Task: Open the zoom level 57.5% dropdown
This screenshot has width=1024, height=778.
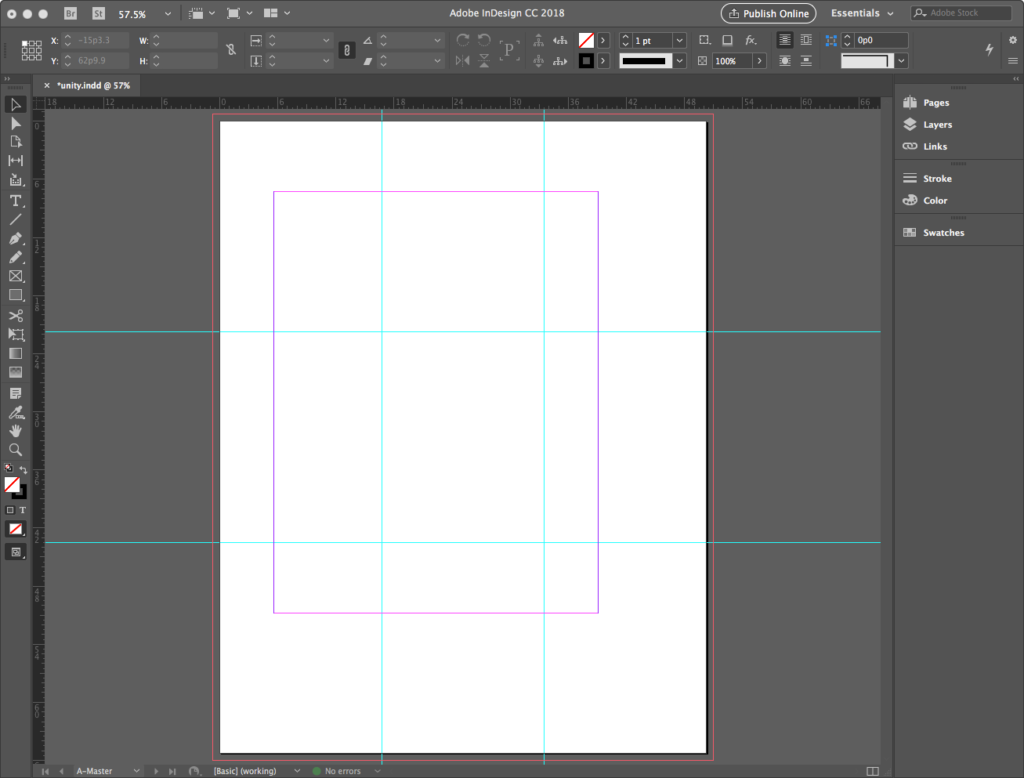Action: 166,14
